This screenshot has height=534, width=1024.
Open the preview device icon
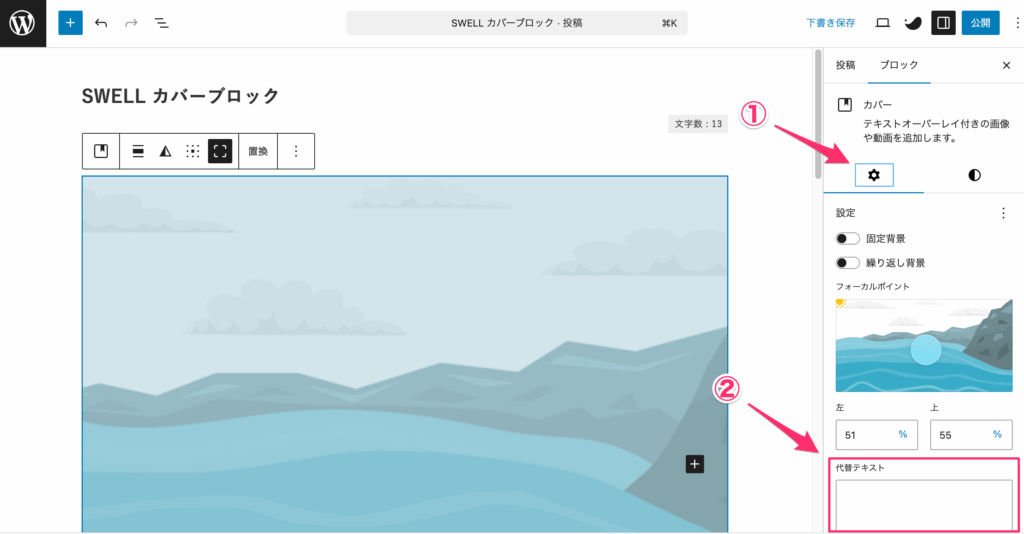point(882,23)
